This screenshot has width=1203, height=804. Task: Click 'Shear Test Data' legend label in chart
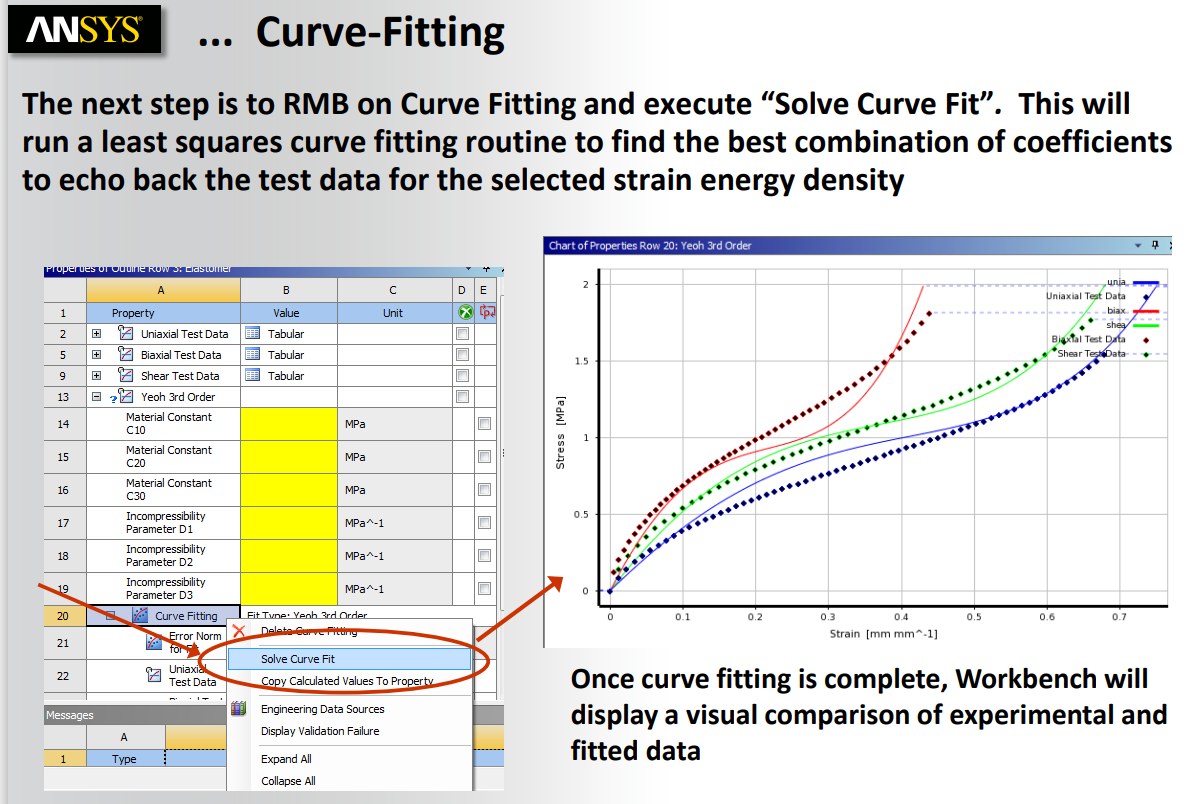[1092, 354]
